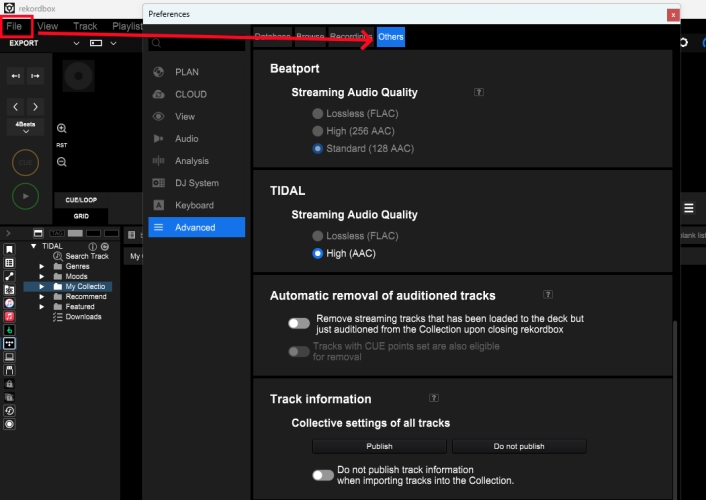Toggle removal of tracks with CUE points set
Image resolution: width=706 pixels, height=500 pixels.
point(299,351)
